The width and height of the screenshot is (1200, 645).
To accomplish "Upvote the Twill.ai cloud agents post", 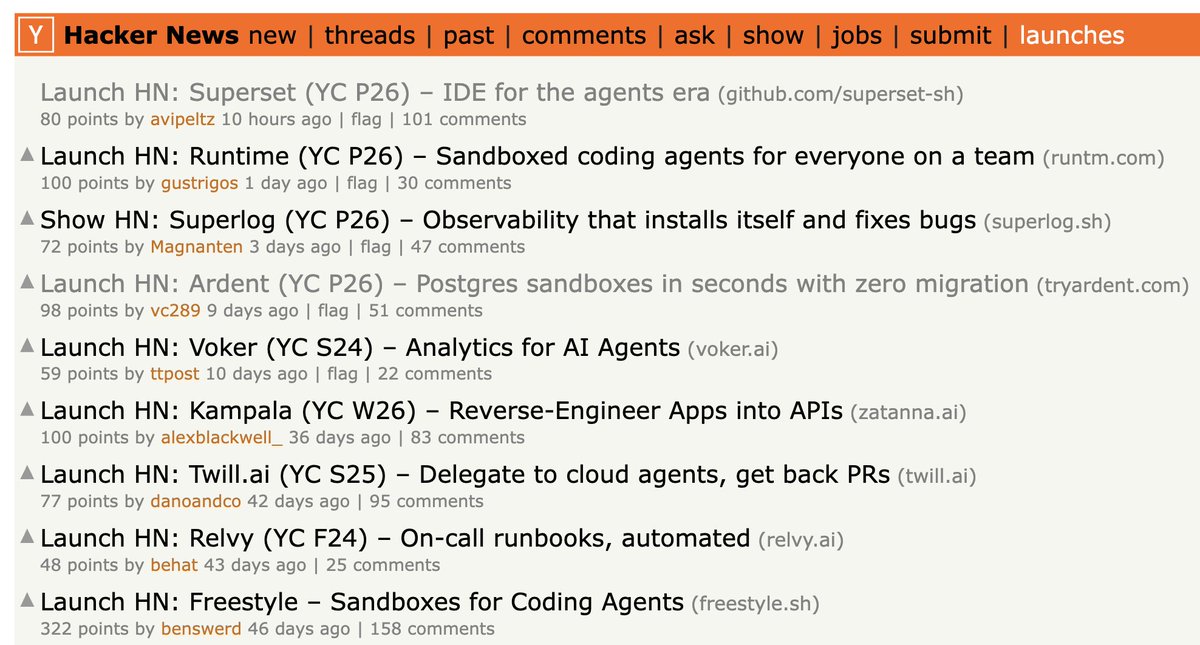I will 27,474.
